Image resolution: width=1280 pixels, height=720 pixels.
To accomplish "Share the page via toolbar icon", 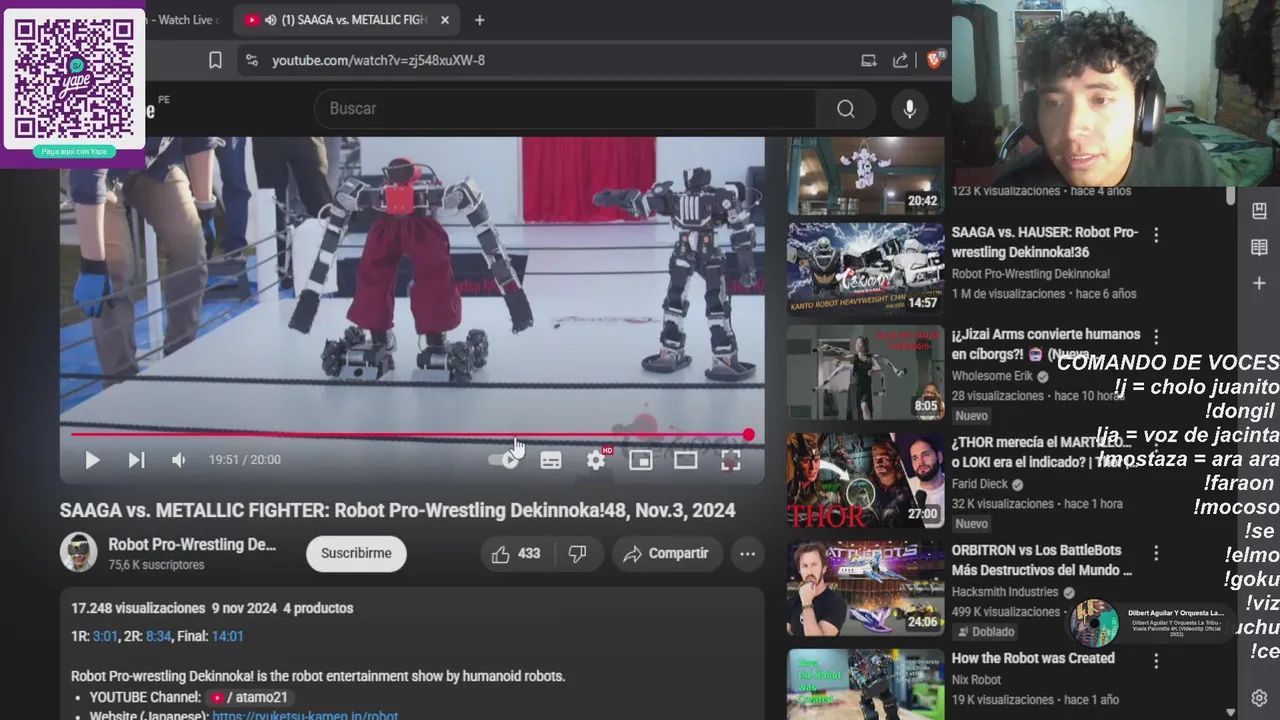I will coord(900,60).
